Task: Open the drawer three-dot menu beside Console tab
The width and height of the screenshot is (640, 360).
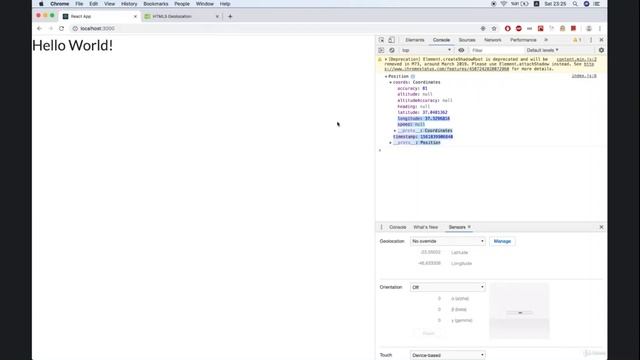Action: click(382, 227)
